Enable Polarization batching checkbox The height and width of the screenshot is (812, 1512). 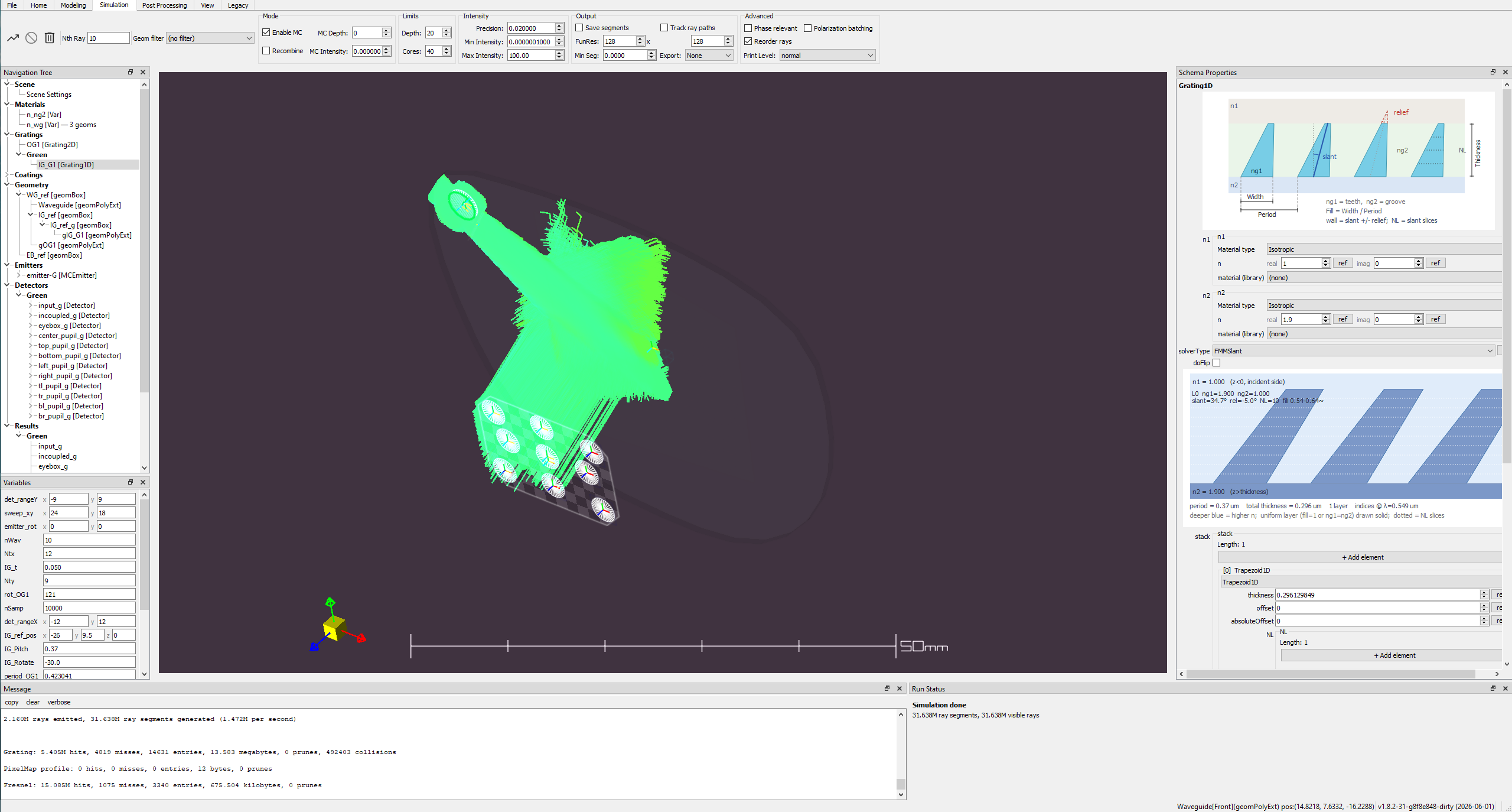pos(808,28)
